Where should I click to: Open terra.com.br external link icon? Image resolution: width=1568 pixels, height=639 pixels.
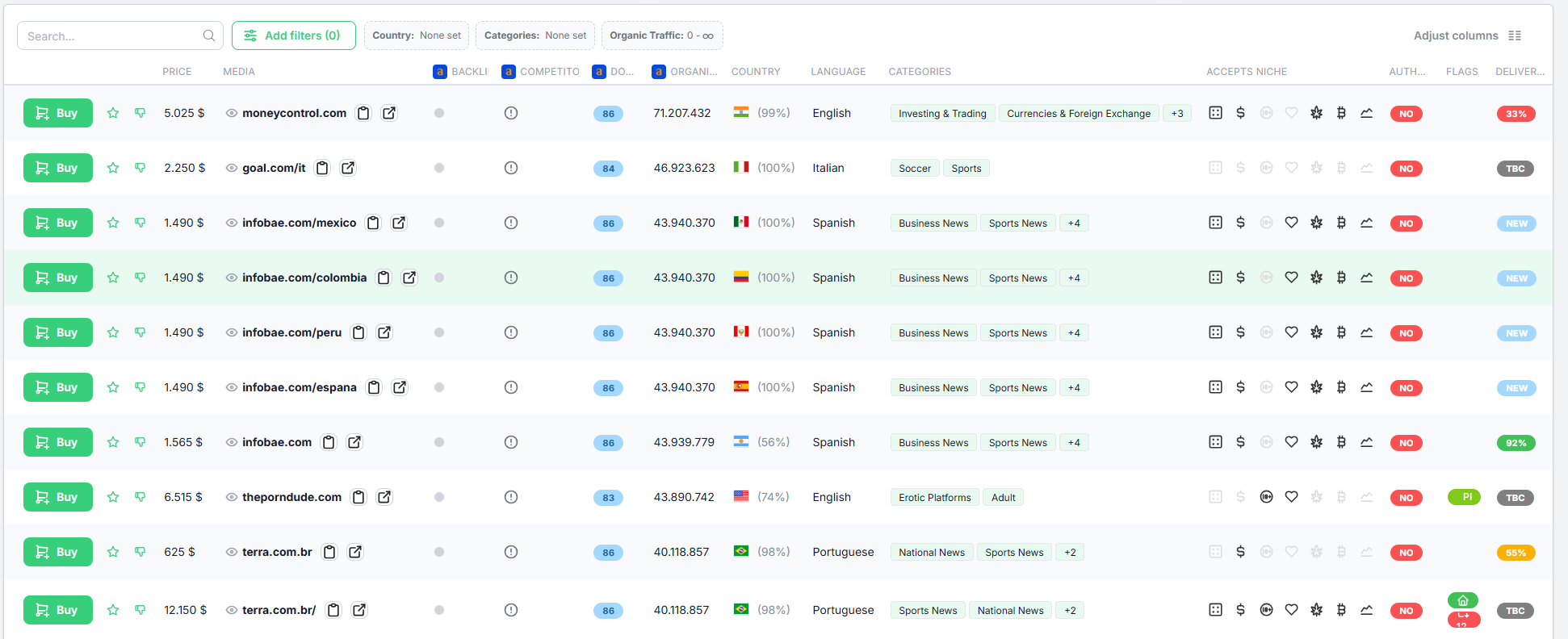[x=355, y=552]
